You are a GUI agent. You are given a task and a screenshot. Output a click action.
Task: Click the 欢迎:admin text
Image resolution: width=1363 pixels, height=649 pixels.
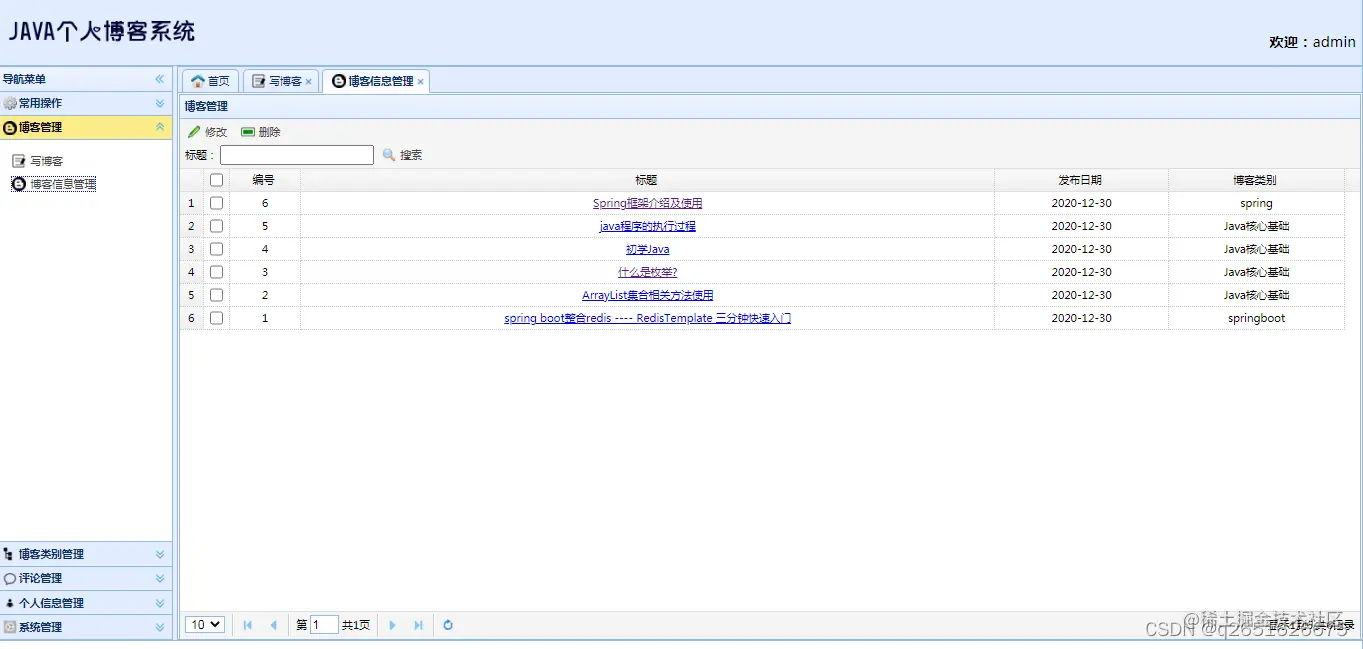(1312, 42)
